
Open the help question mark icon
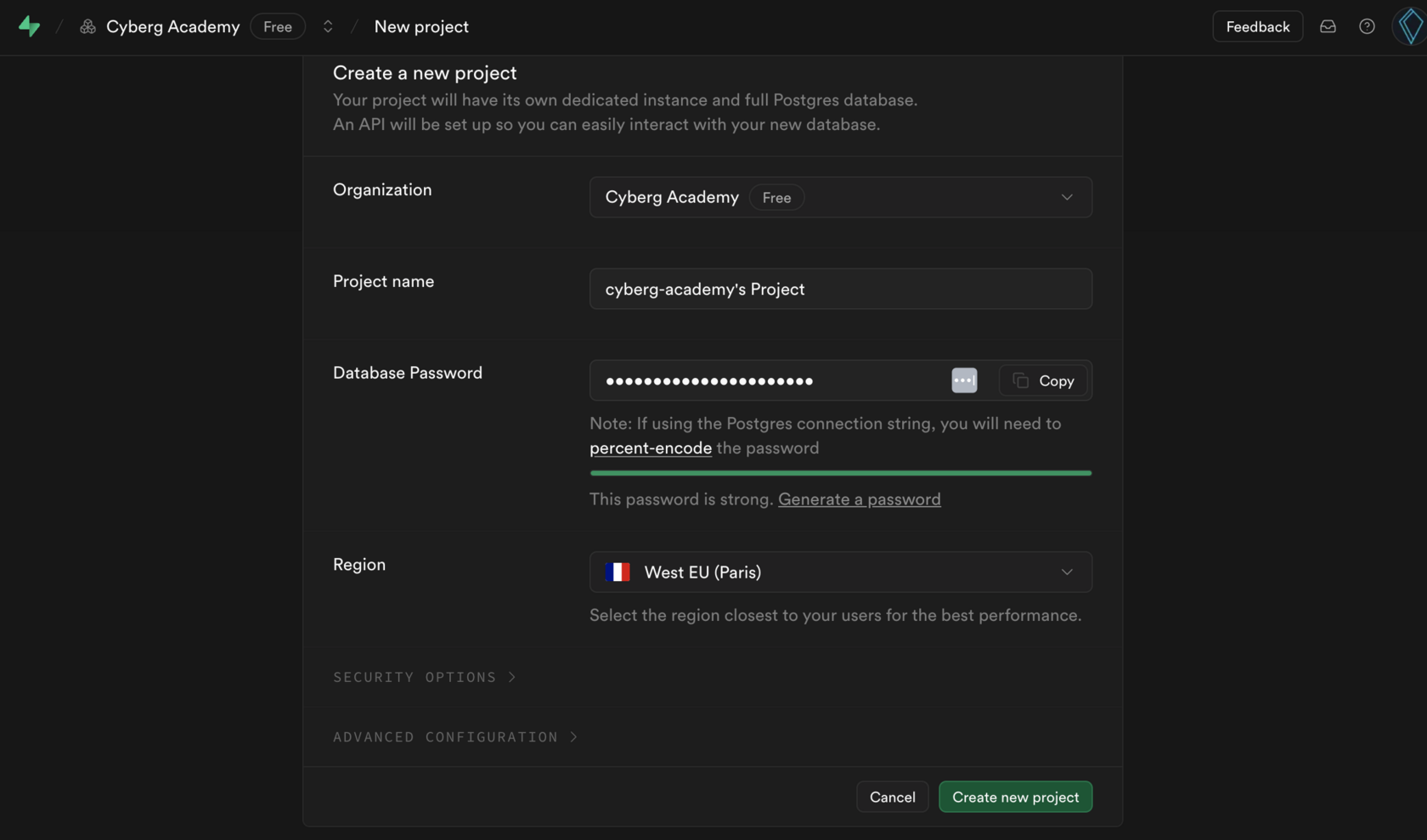coord(1367,27)
